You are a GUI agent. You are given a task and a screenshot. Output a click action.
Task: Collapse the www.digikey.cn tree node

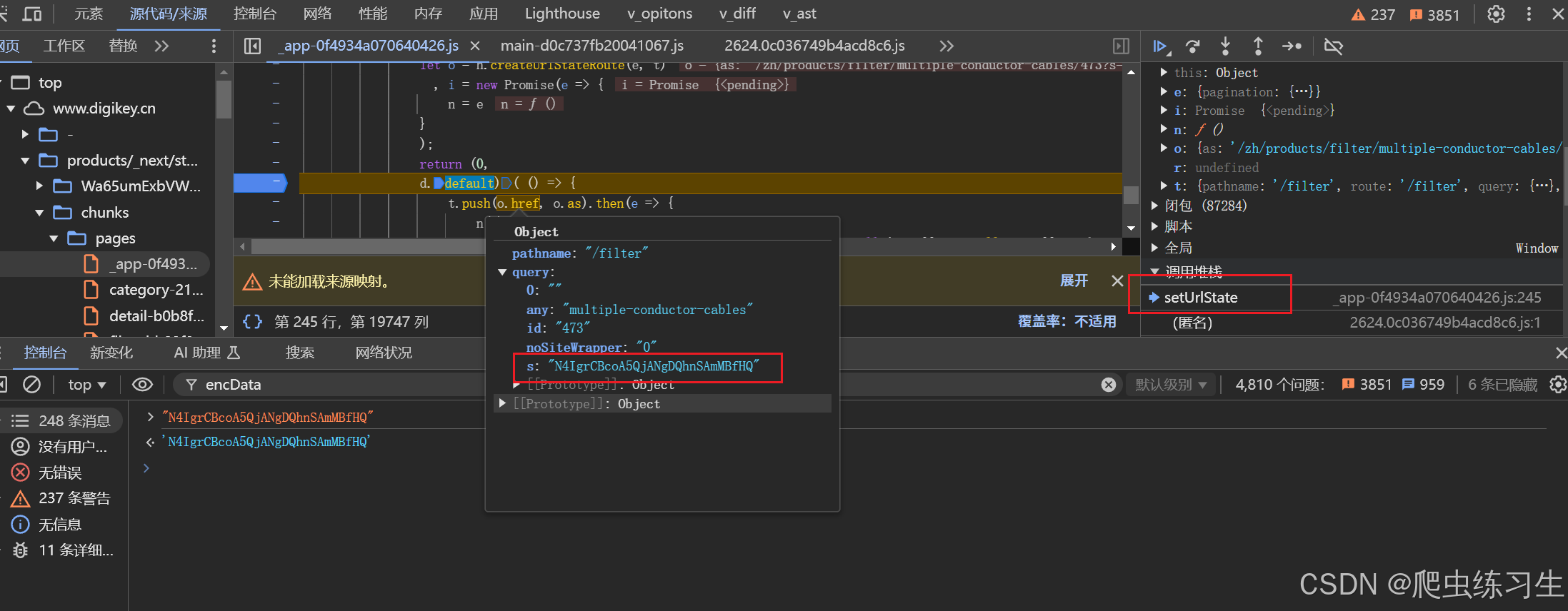[11, 108]
